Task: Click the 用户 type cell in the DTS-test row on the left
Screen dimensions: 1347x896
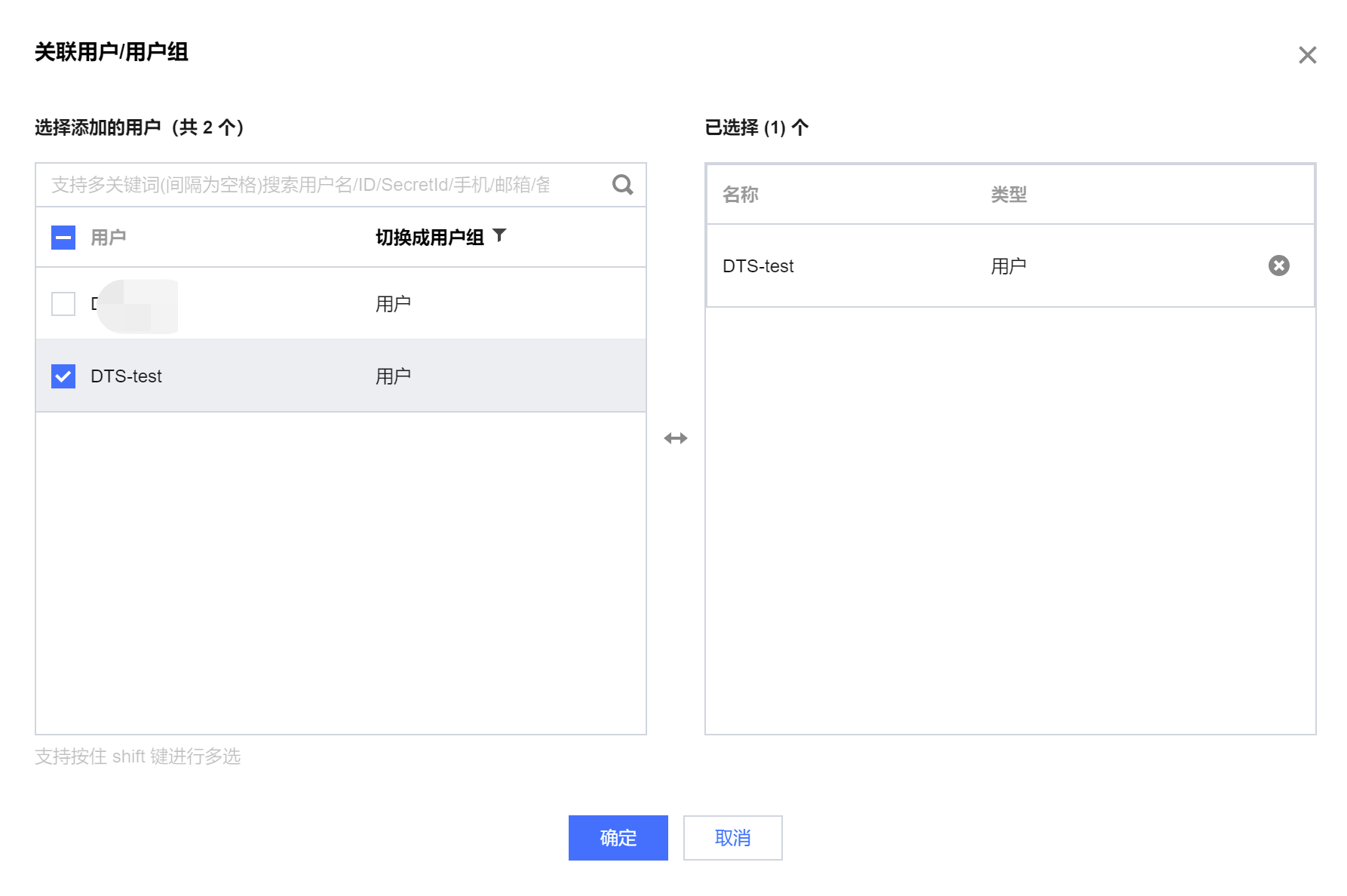Action: (x=393, y=376)
